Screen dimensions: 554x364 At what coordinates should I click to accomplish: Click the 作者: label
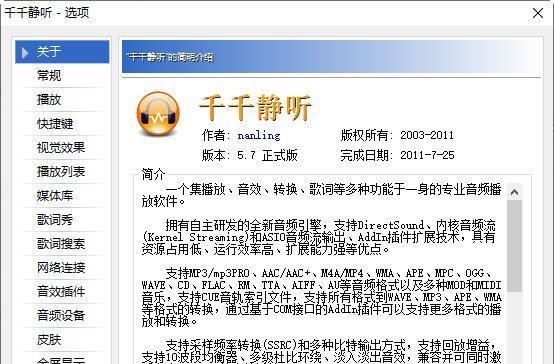point(216,135)
